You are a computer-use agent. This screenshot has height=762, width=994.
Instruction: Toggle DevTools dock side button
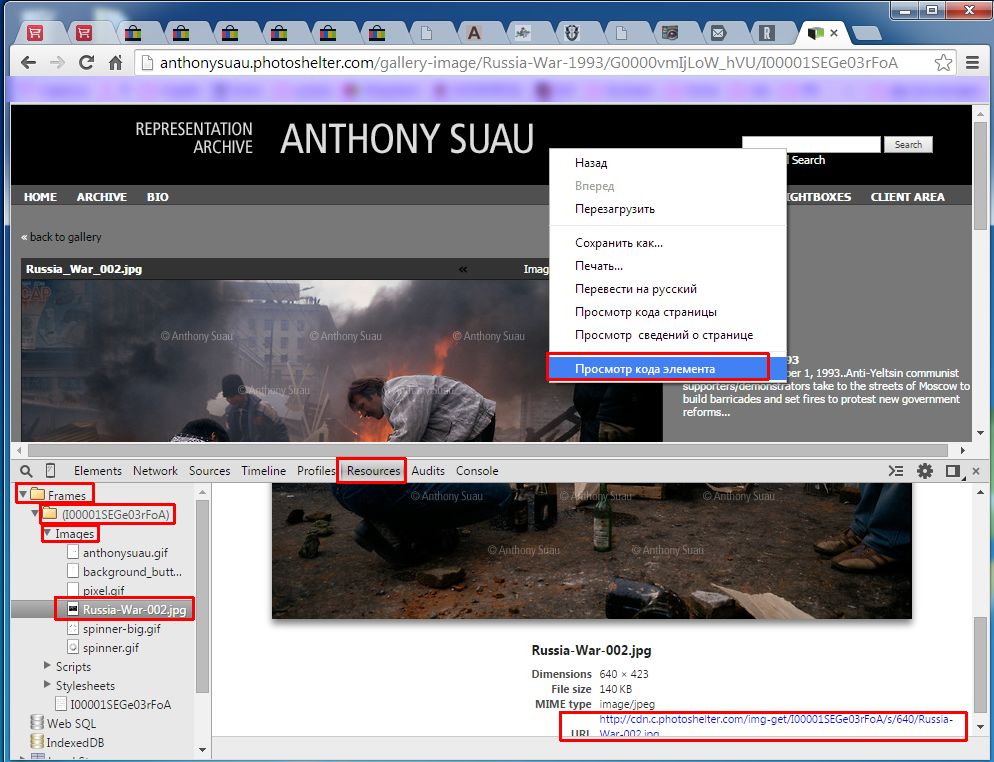[953, 471]
